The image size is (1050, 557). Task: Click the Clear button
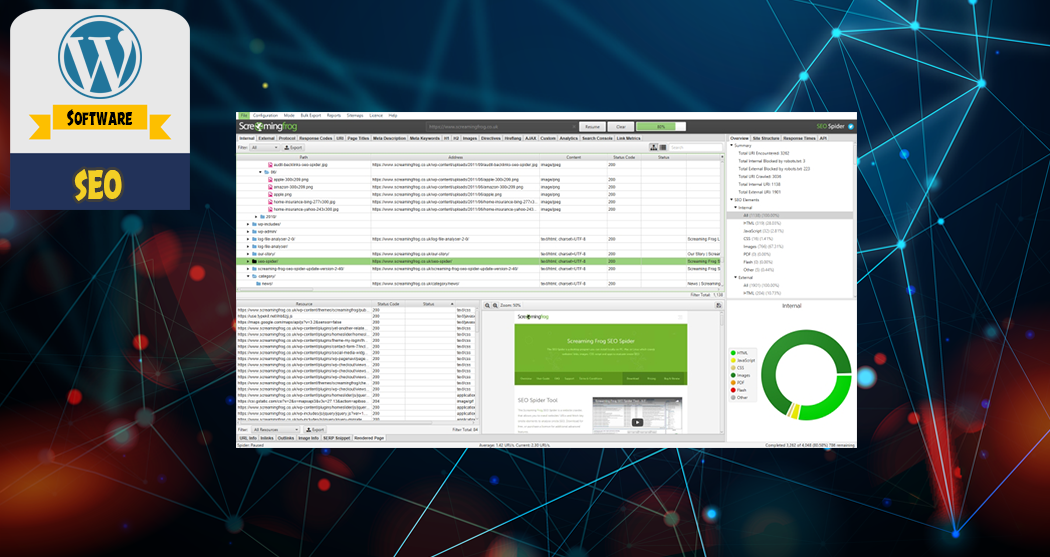pyautogui.click(x=621, y=127)
